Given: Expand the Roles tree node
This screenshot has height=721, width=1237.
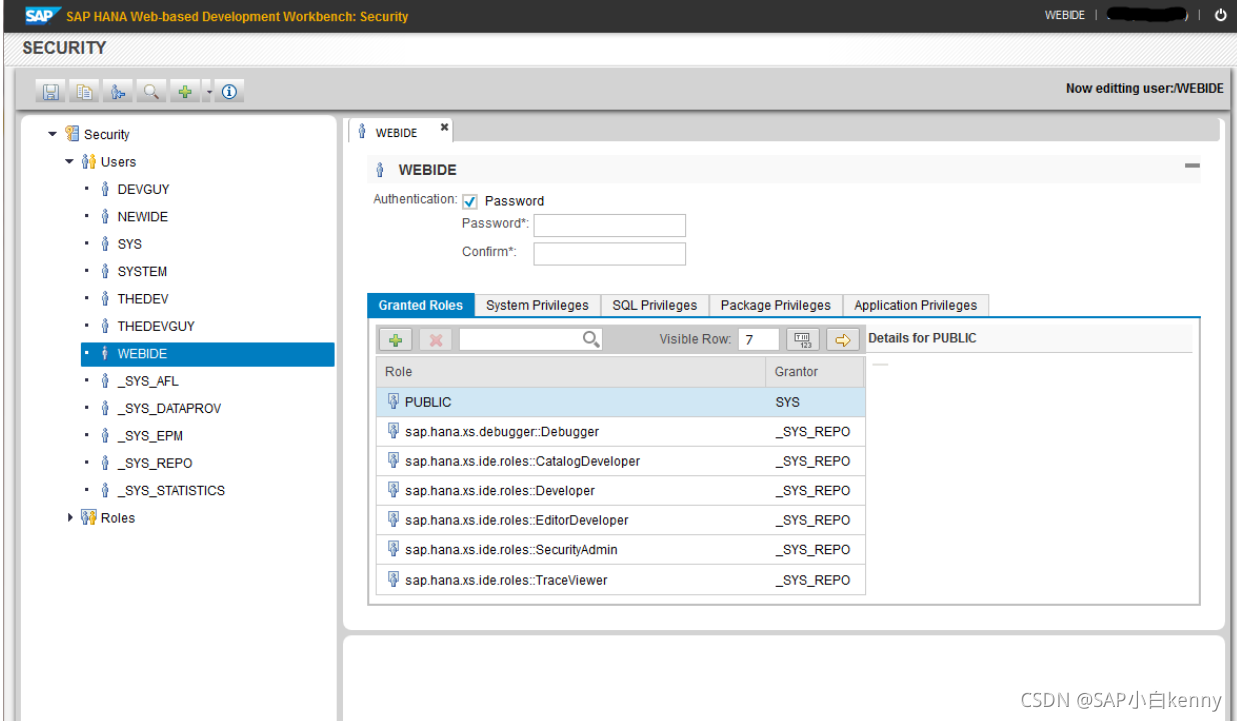Looking at the screenshot, I should 70,518.
